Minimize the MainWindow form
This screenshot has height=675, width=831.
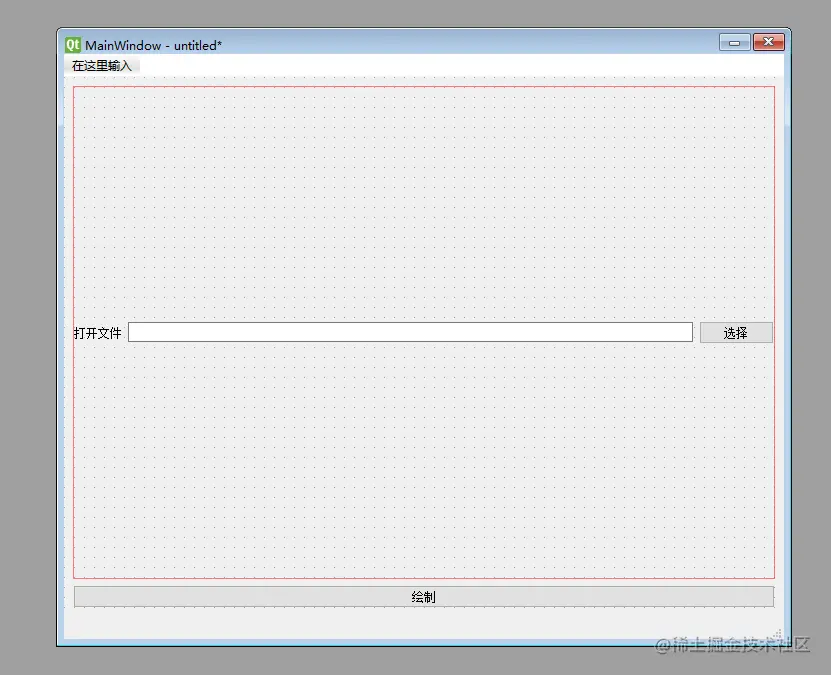pyautogui.click(x=735, y=42)
